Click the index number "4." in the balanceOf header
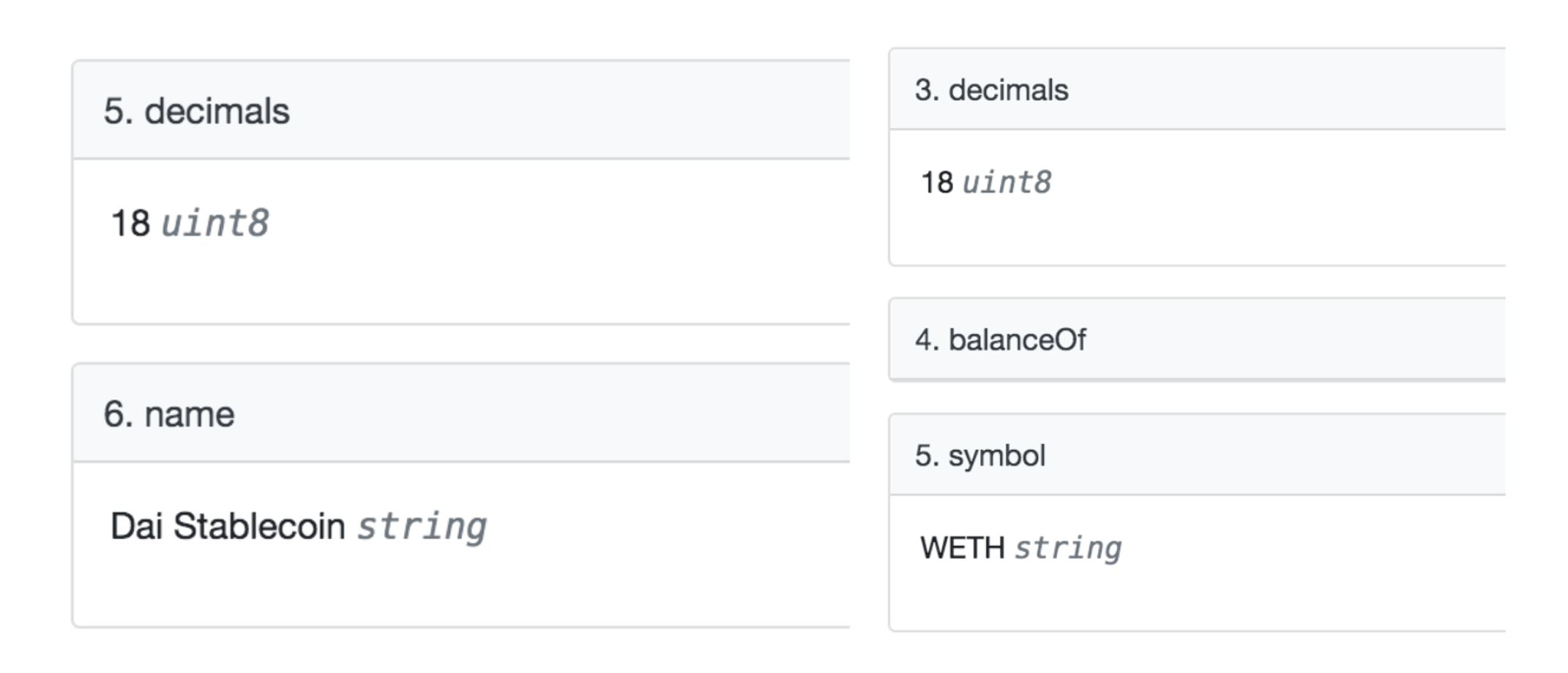This screenshot has width=1568, height=673. (x=927, y=340)
